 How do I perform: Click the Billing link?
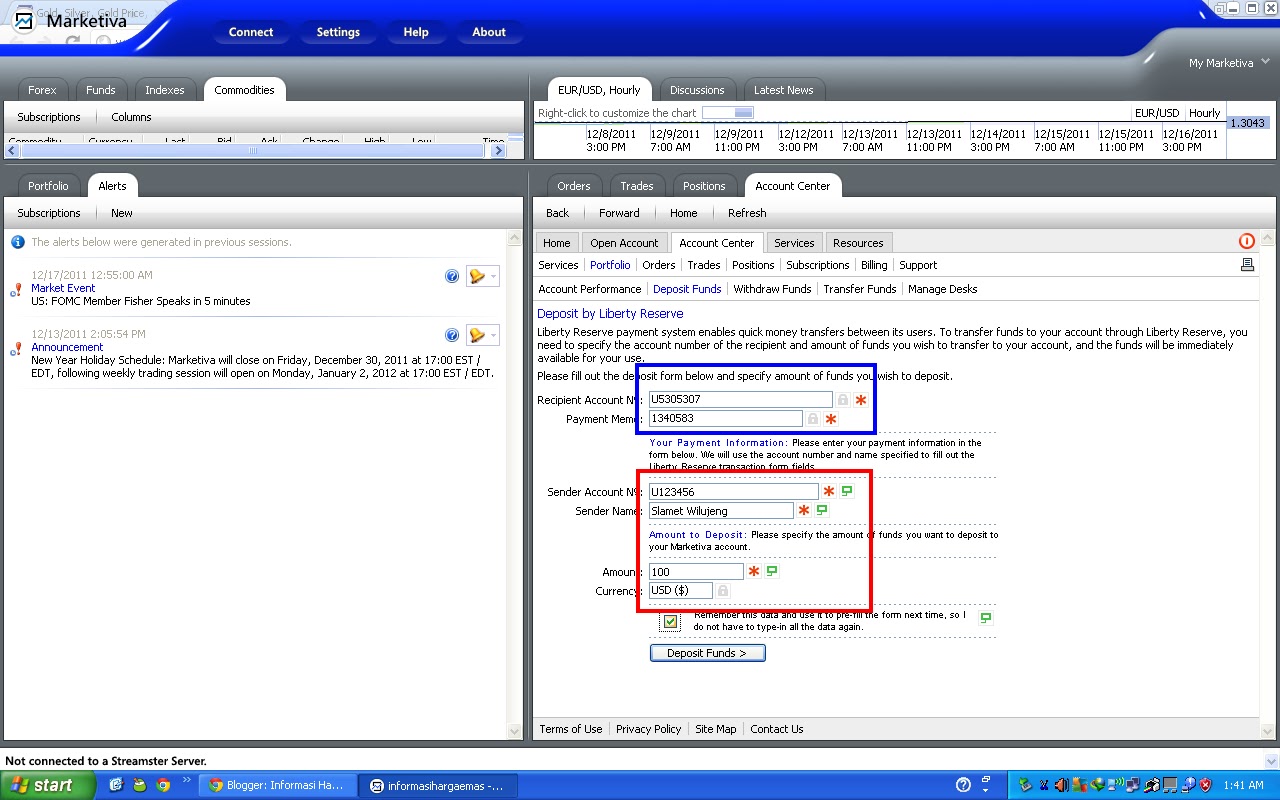874,265
